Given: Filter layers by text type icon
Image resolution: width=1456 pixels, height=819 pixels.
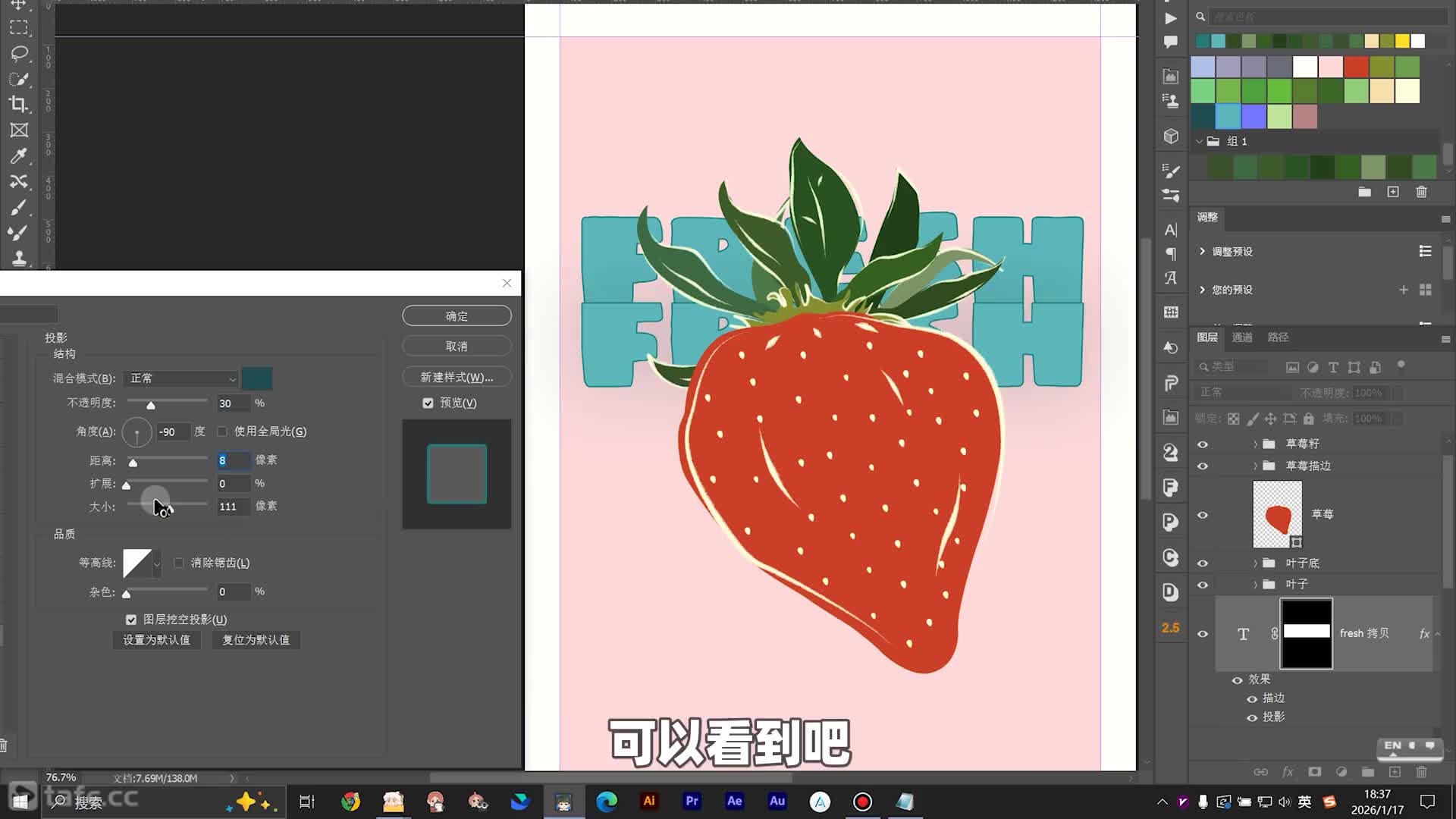Looking at the screenshot, I should [1333, 367].
